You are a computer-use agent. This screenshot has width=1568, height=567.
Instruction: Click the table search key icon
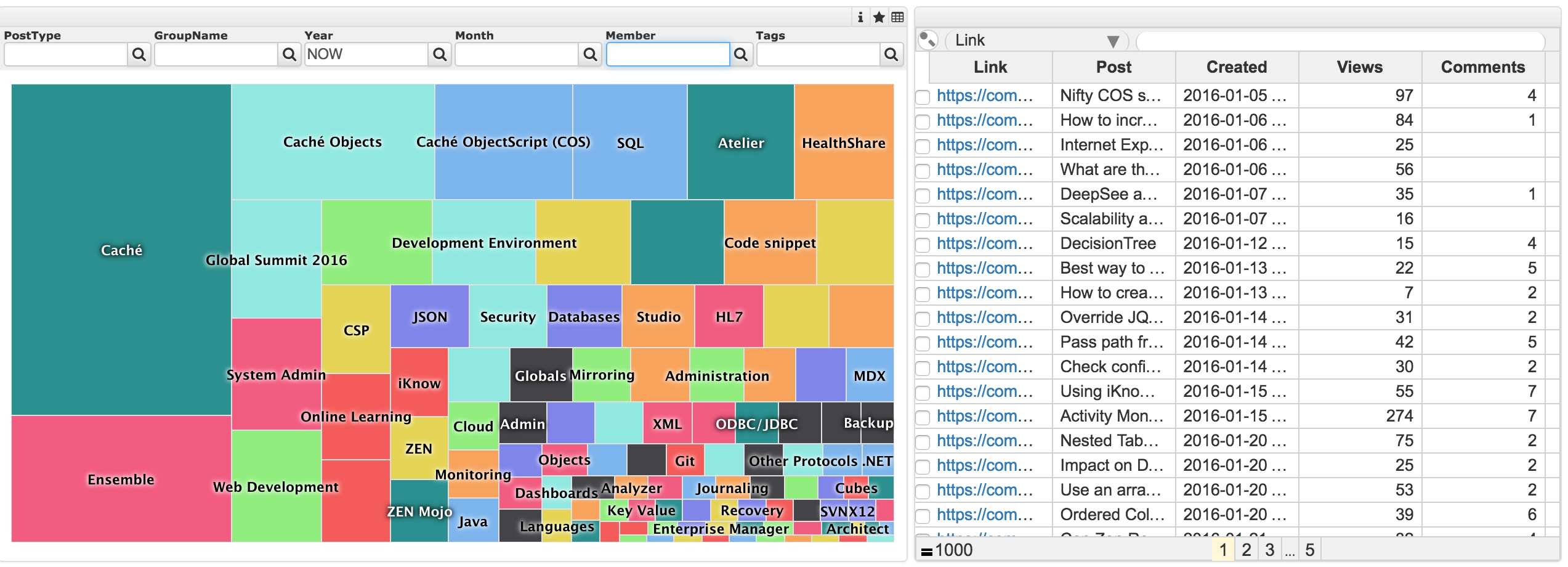click(x=928, y=40)
